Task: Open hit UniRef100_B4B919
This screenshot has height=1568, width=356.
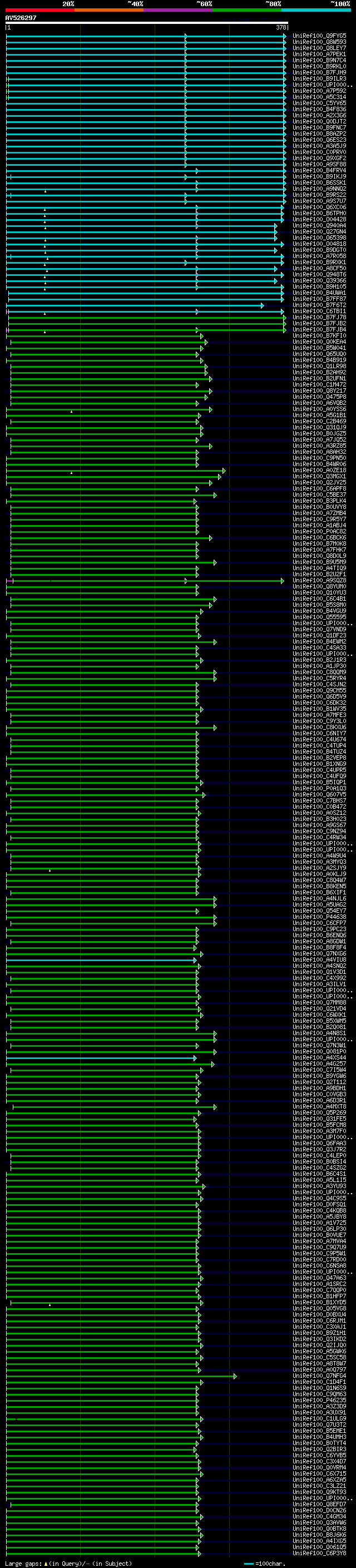Action: (319, 360)
